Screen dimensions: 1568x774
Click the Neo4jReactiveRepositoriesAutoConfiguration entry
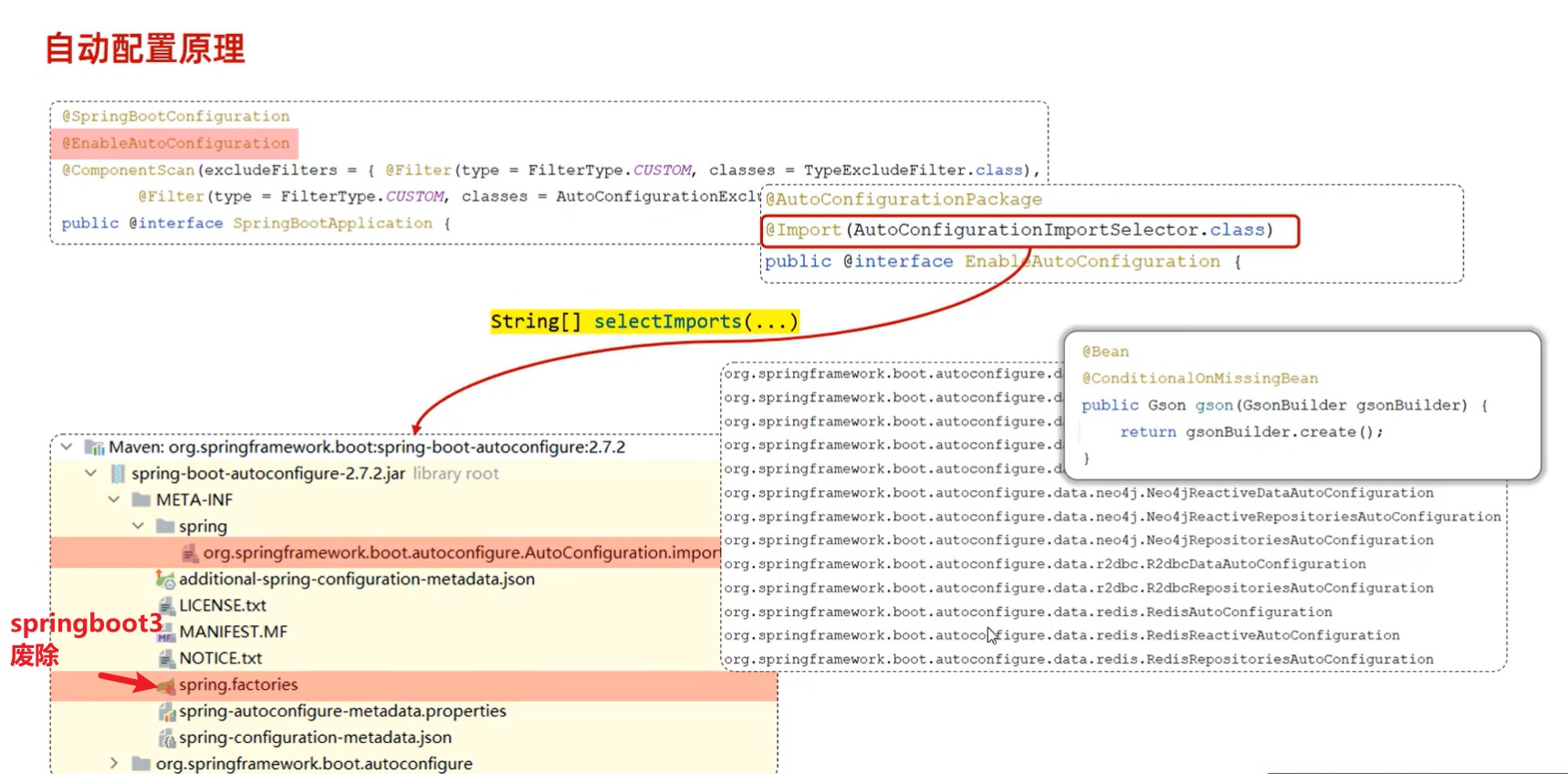[1113, 517]
